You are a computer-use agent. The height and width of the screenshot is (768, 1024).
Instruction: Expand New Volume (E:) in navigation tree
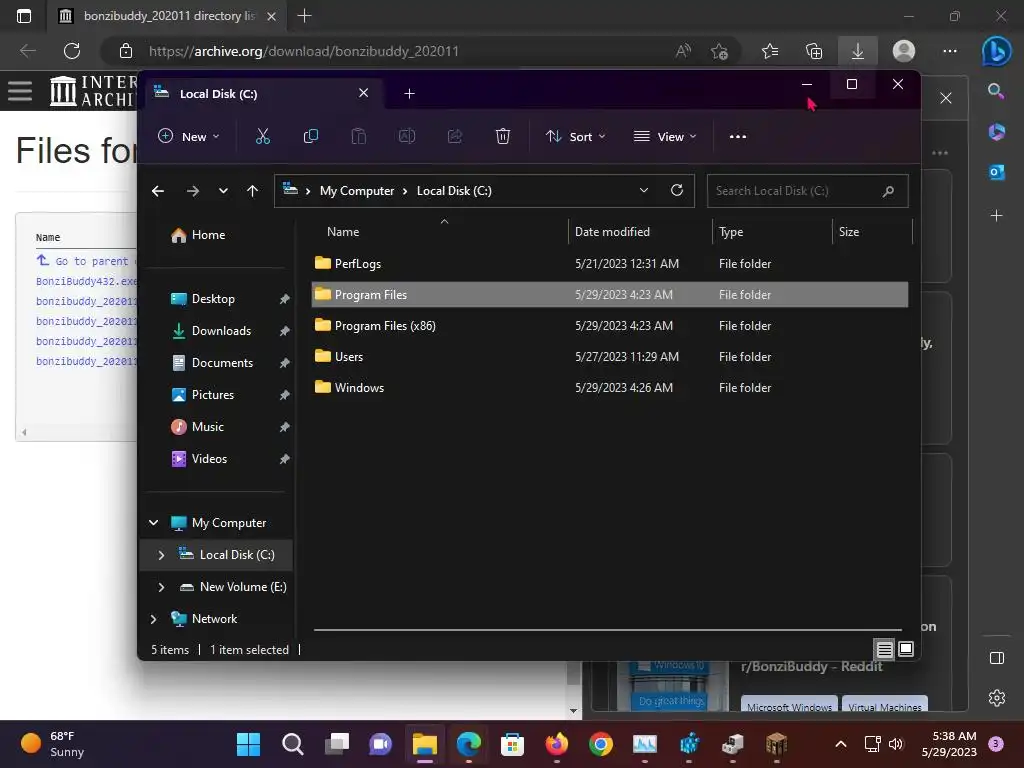tap(161, 586)
